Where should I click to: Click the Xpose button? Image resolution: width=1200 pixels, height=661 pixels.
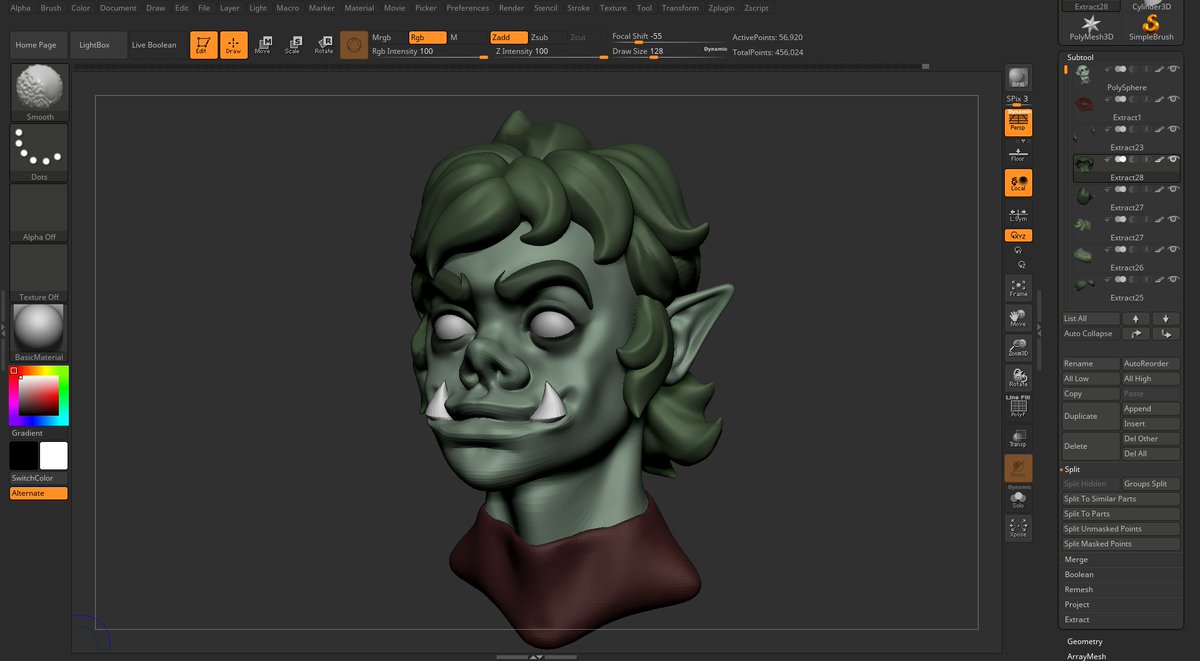pos(1018,527)
